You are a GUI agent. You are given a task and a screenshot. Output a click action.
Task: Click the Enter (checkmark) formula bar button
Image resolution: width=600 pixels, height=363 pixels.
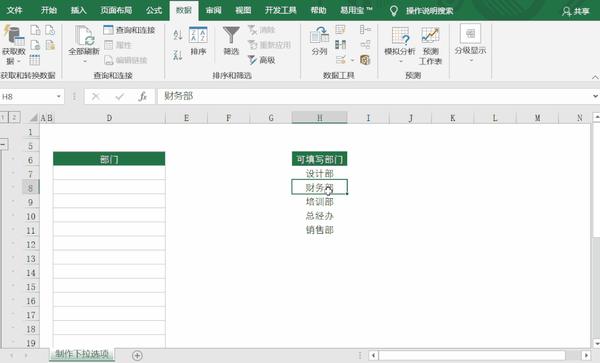[119, 96]
